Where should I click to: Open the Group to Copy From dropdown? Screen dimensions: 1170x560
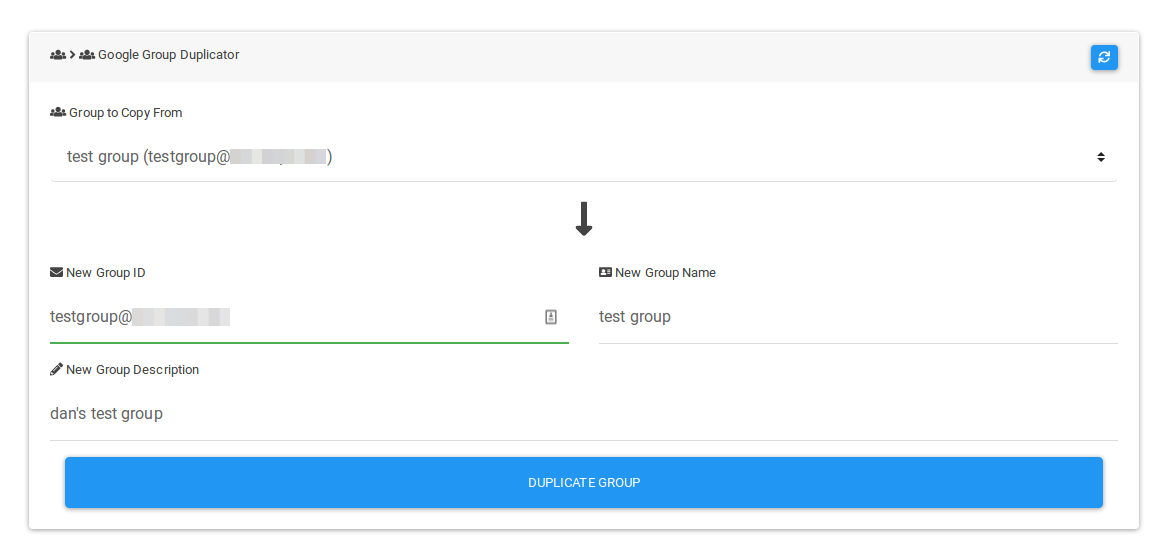[x=584, y=157]
